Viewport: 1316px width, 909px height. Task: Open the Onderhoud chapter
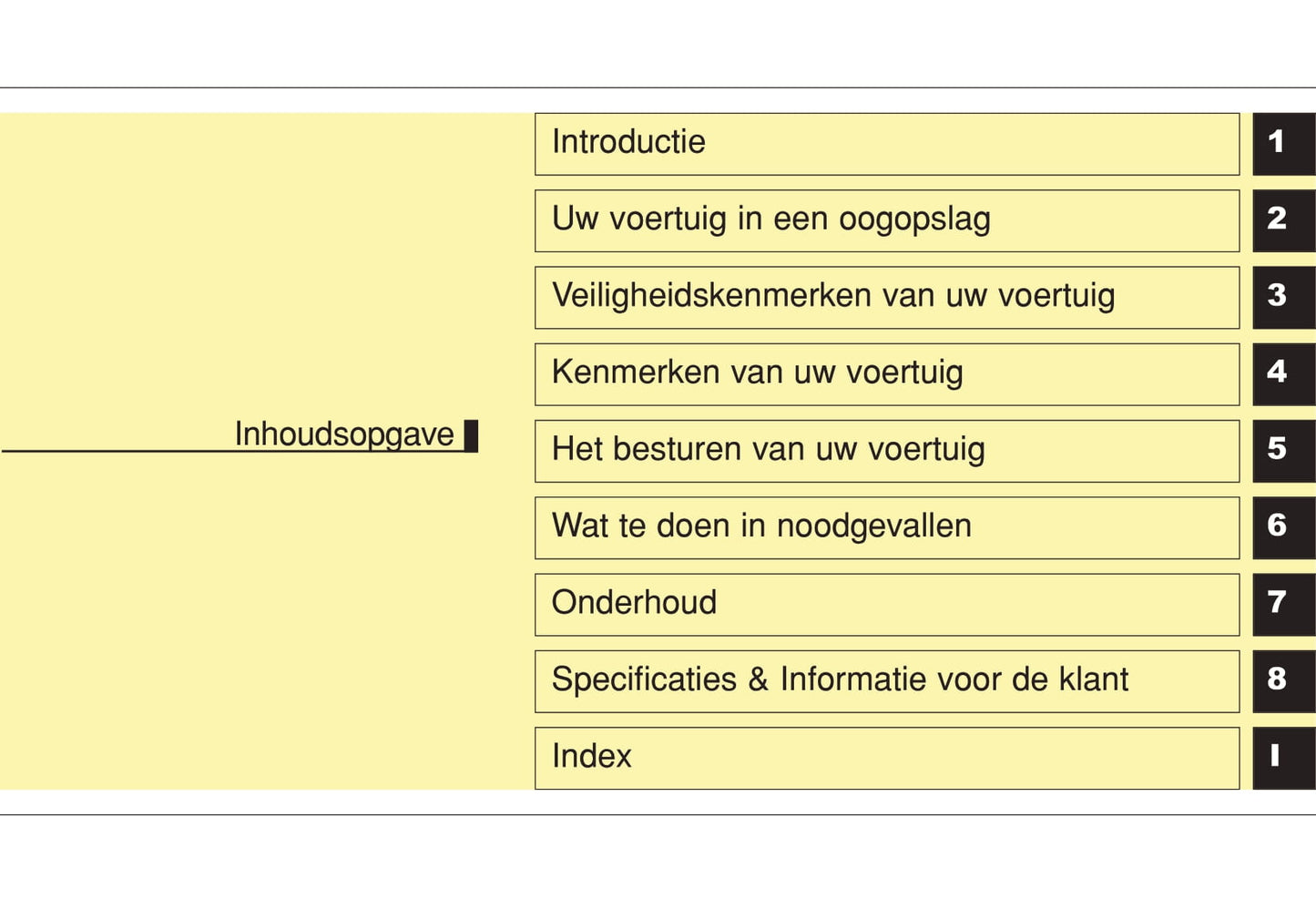pyautogui.click(x=886, y=604)
